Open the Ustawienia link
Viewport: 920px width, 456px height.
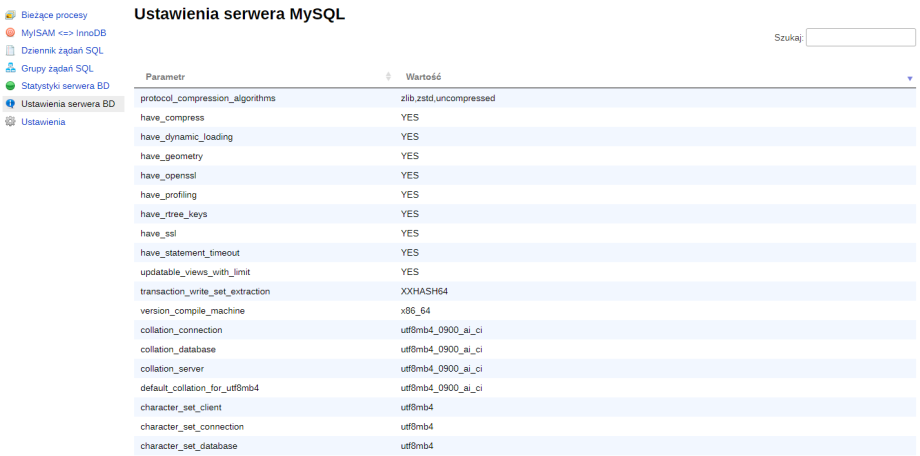(x=43, y=122)
